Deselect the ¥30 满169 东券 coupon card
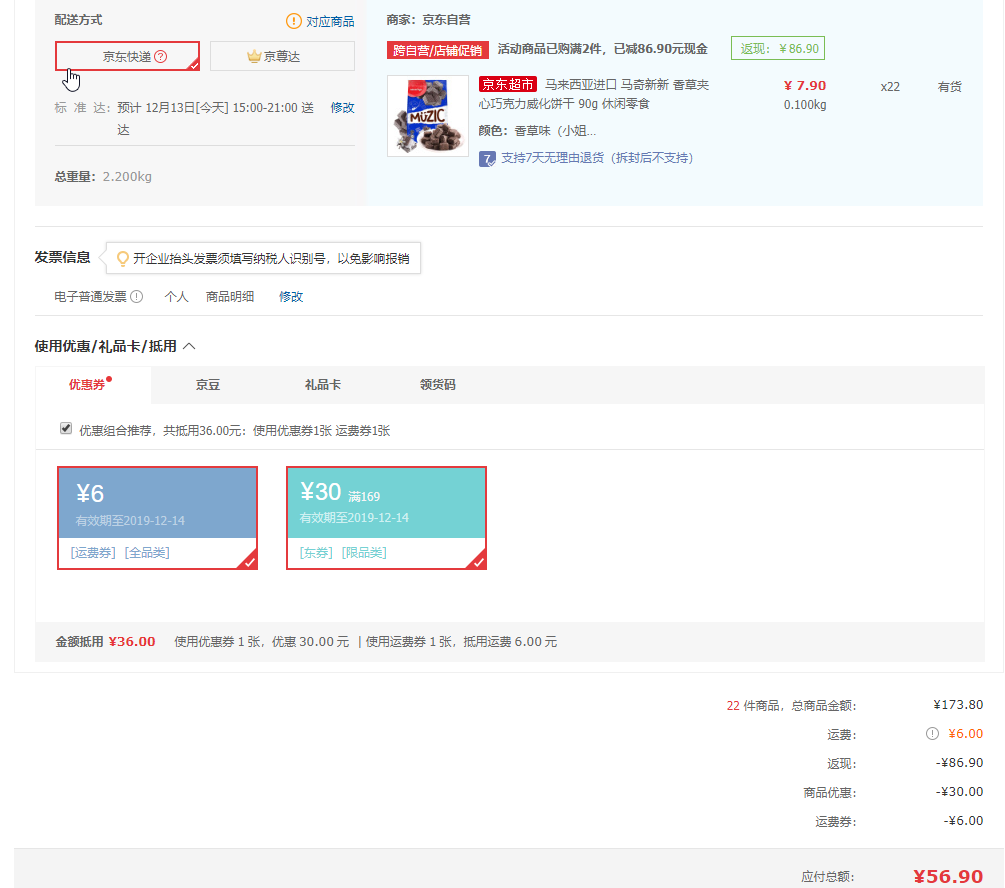This screenshot has width=1005, height=888. pyautogui.click(x=386, y=517)
